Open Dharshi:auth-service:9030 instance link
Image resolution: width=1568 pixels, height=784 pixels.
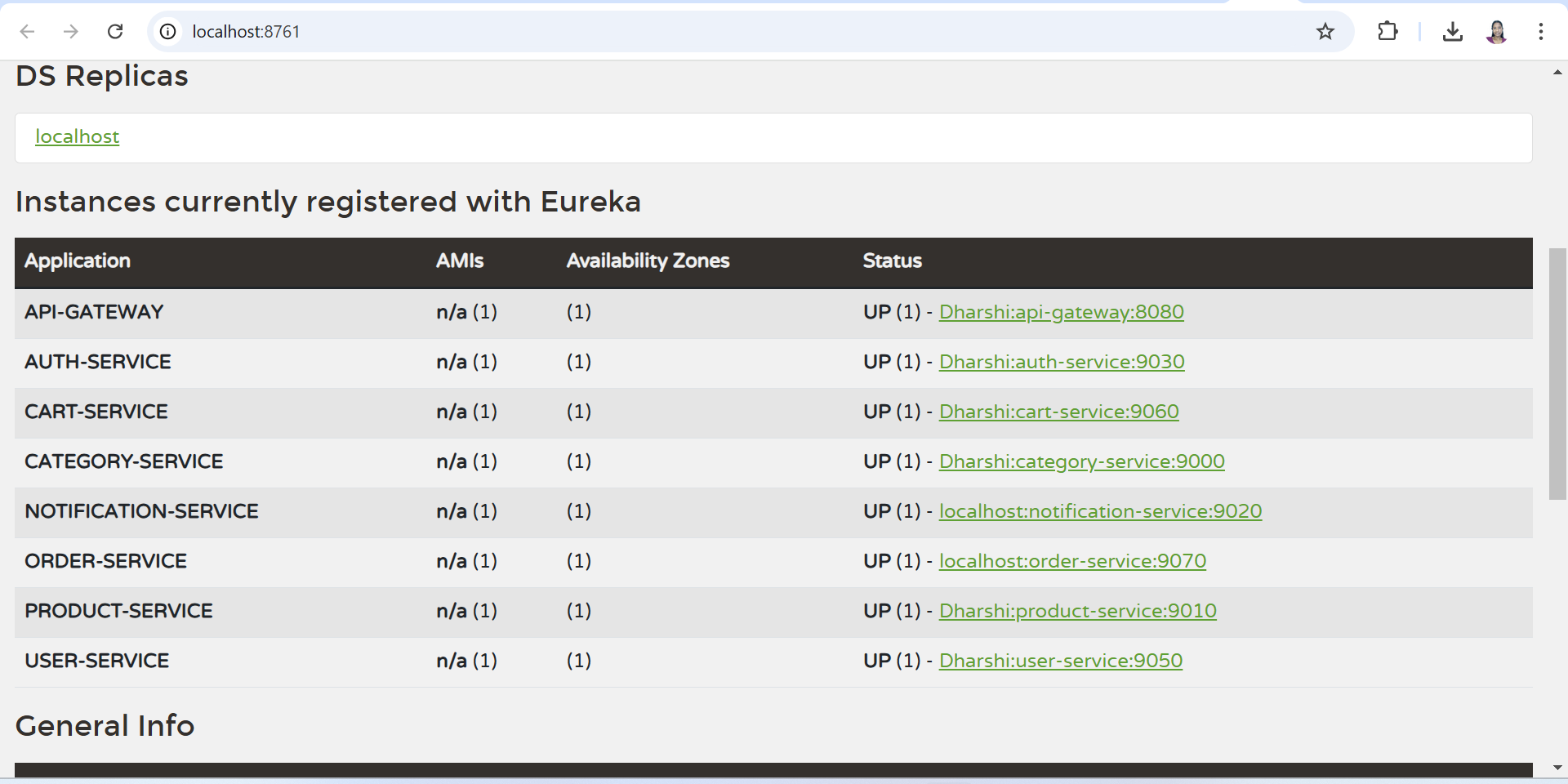1062,362
